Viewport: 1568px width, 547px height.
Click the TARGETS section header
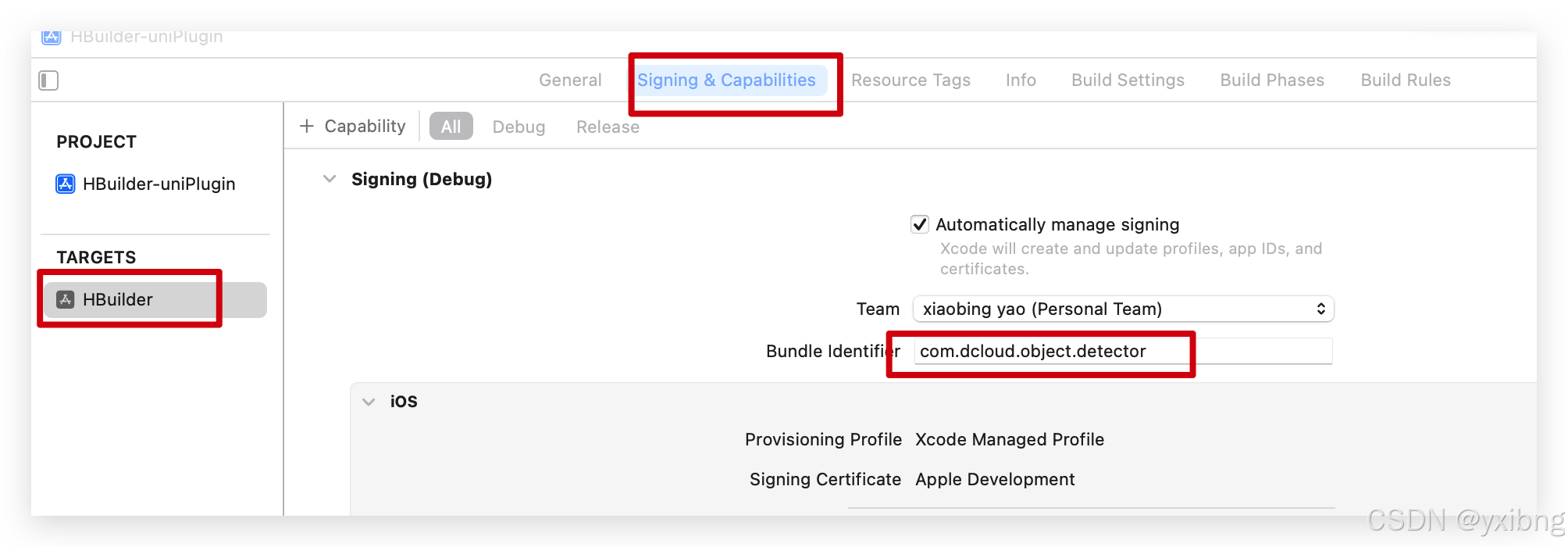coord(96,257)
